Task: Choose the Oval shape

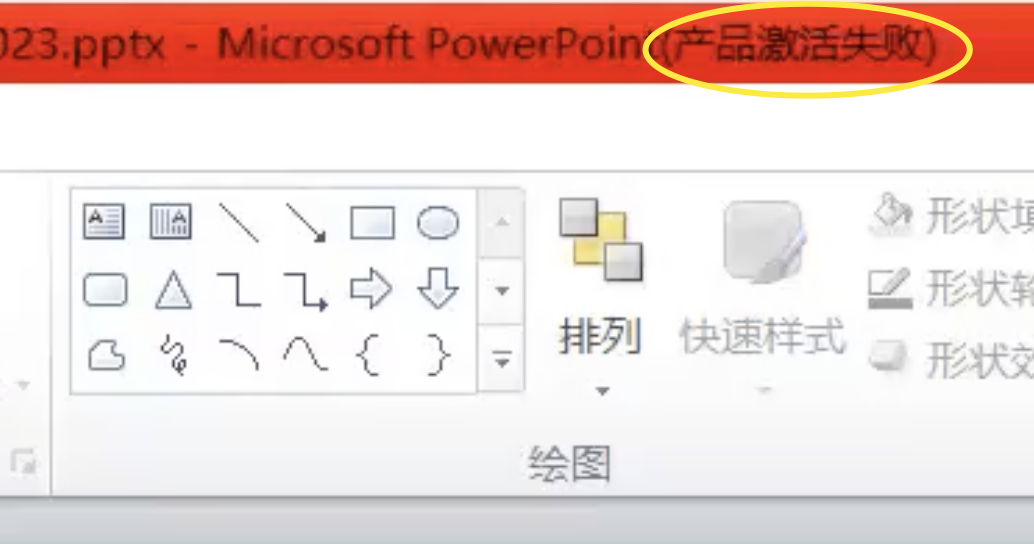Action: click(x=438, y=223)
